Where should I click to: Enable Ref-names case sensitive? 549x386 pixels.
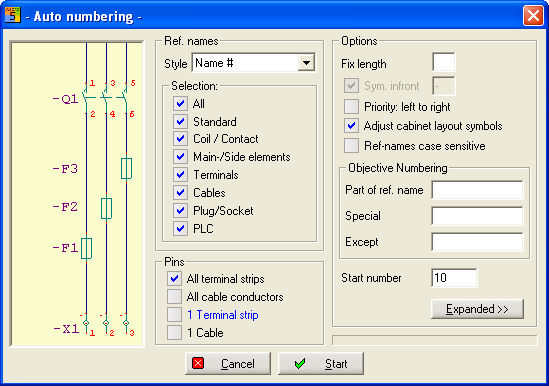tap(351, 146)
